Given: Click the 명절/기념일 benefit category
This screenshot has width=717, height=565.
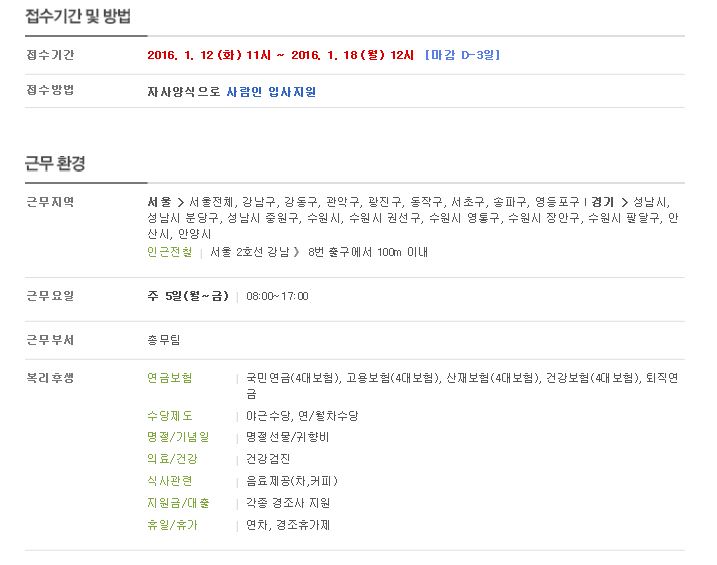Looking at the screenshot, I should point(178,437).
